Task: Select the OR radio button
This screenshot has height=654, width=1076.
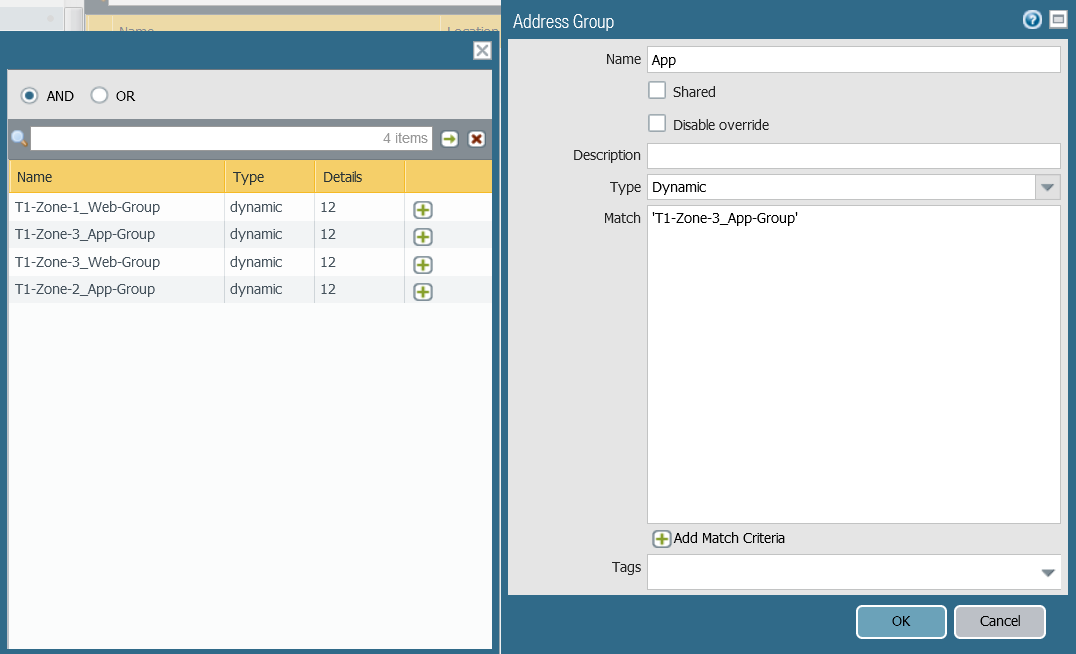Action: point(99,96)
